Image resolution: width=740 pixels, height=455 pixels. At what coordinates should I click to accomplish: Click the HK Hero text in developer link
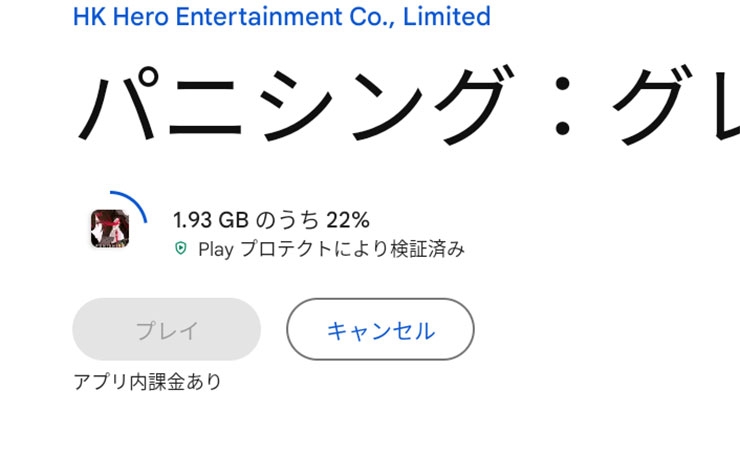tap(121, 16)
